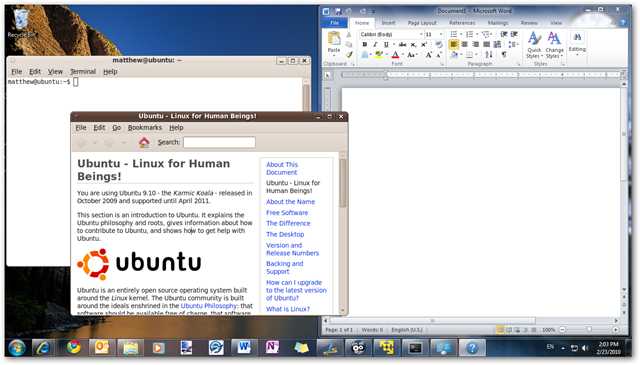
Task: Apply bold formatting in Word ribbon
Action: coord(364,45)
